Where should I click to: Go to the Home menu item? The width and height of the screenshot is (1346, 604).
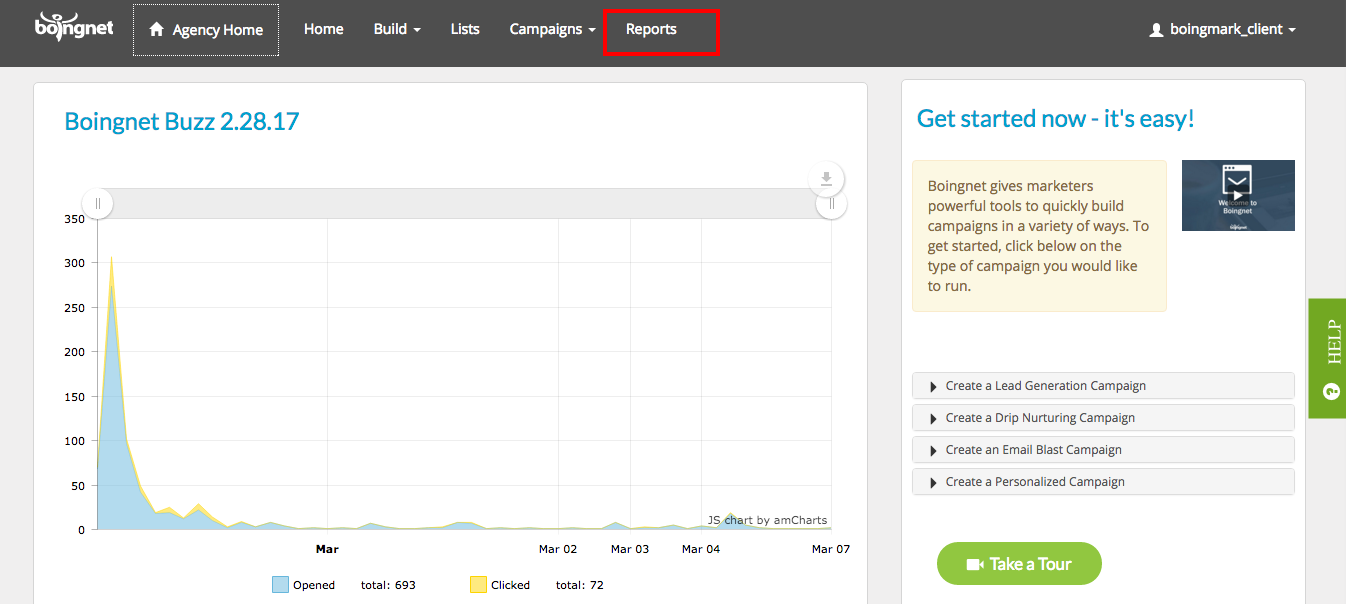pos(324,29)
